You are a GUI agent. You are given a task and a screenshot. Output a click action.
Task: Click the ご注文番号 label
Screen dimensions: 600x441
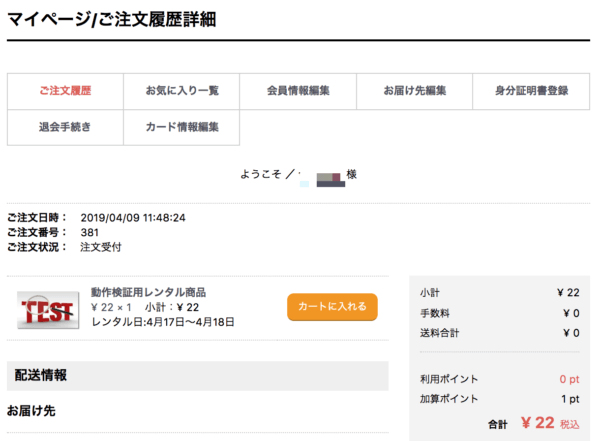coord(37,233)
